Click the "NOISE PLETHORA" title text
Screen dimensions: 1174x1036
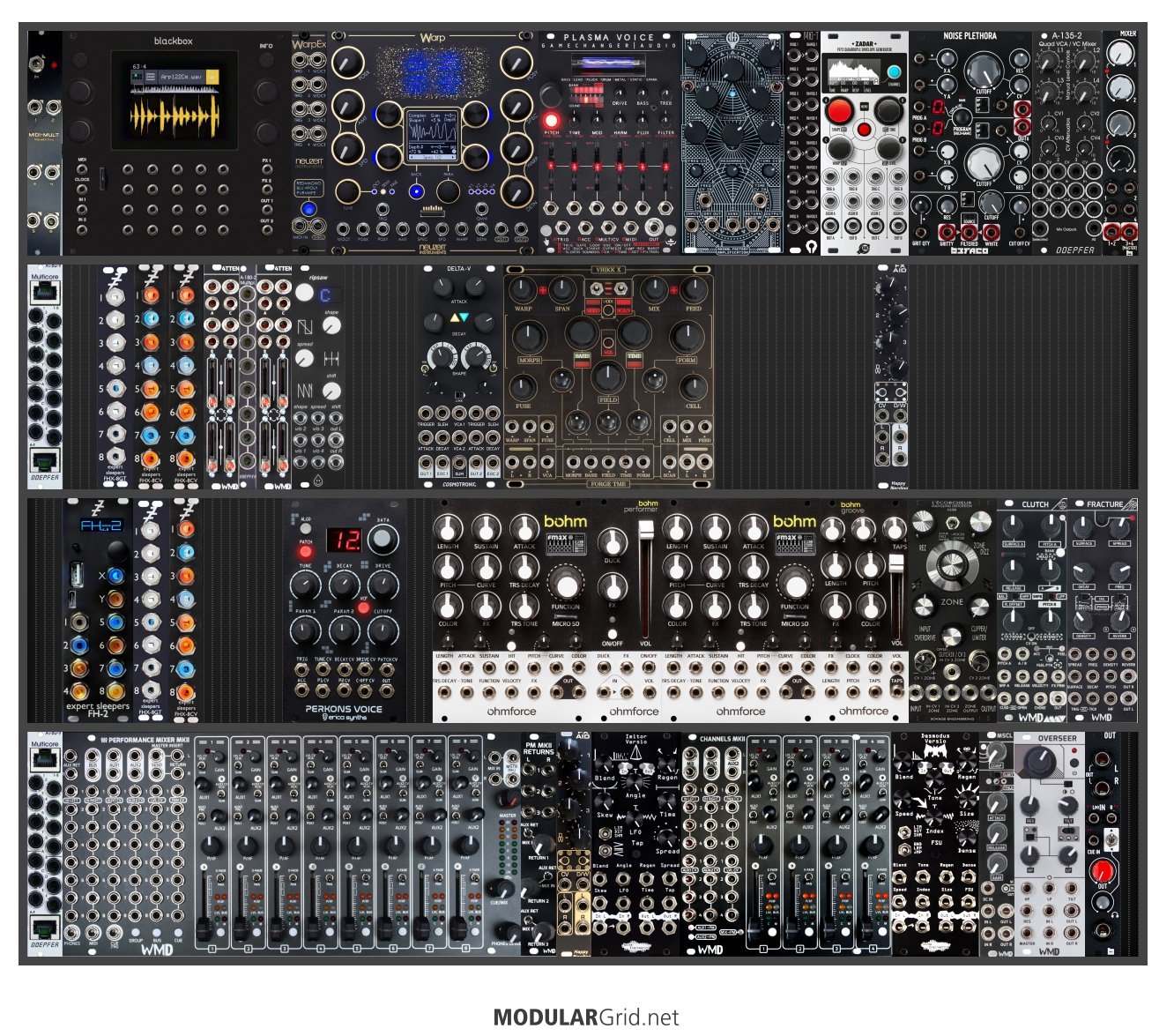[x=970, y=36]
